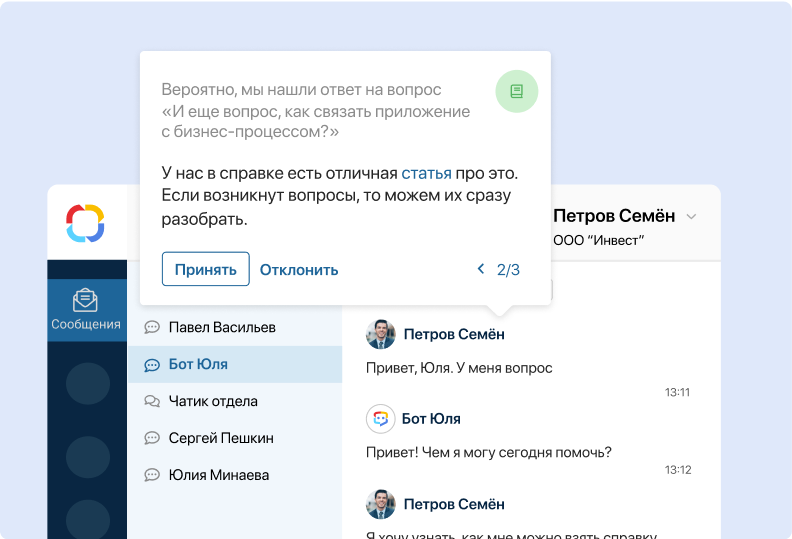
Task: Click the first gray circle sidebar placeholder
Action: pyautogui.click(x=87, y=383)
